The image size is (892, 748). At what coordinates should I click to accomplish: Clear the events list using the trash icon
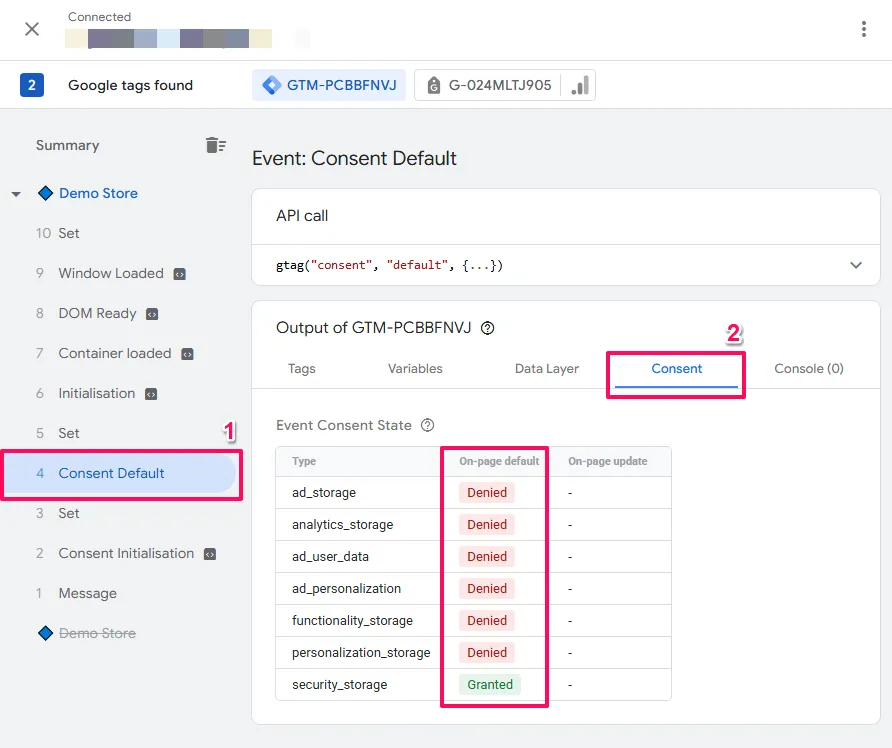(216, 144)
